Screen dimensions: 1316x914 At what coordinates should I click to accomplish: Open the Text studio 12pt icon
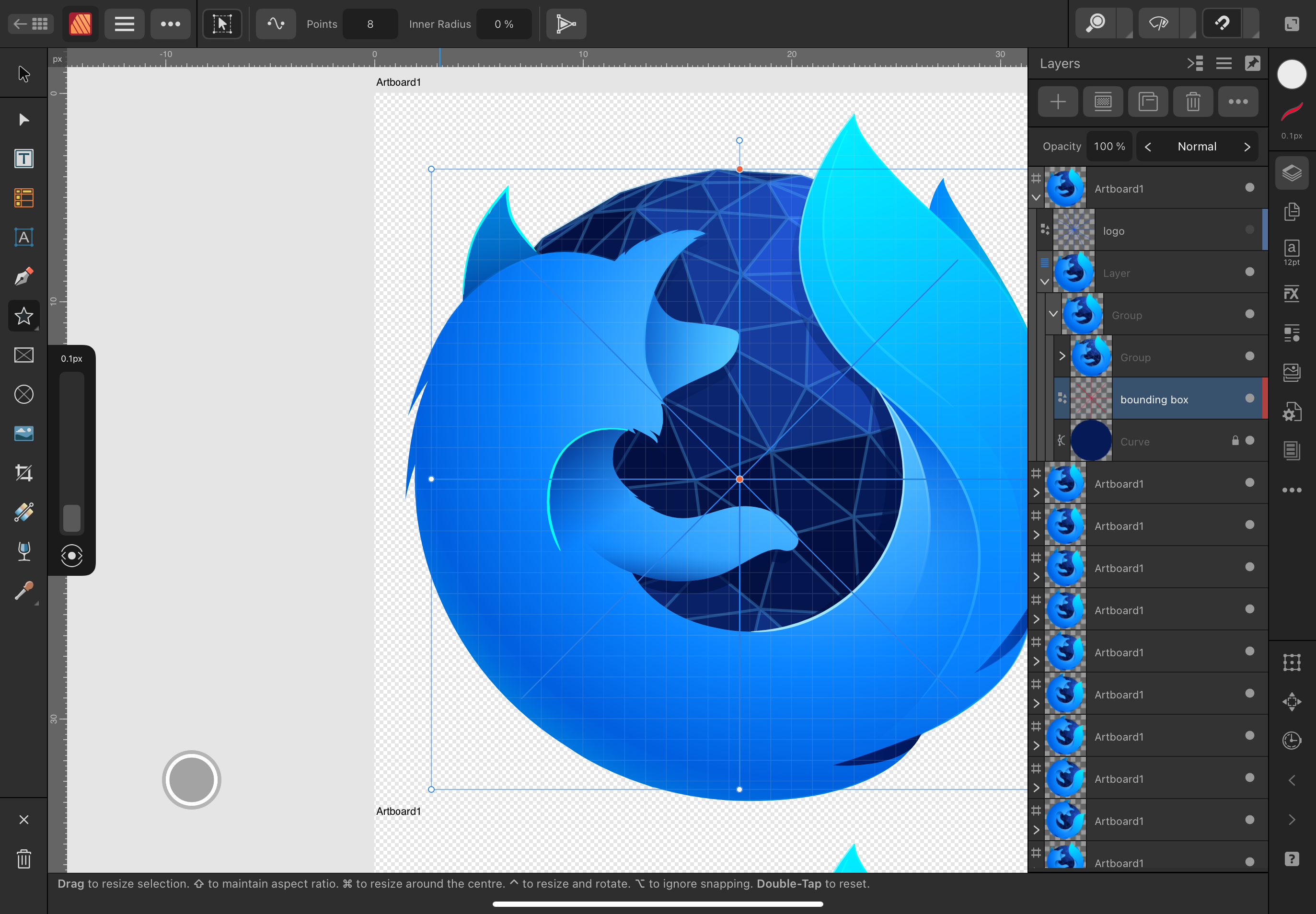[1292, 252]
